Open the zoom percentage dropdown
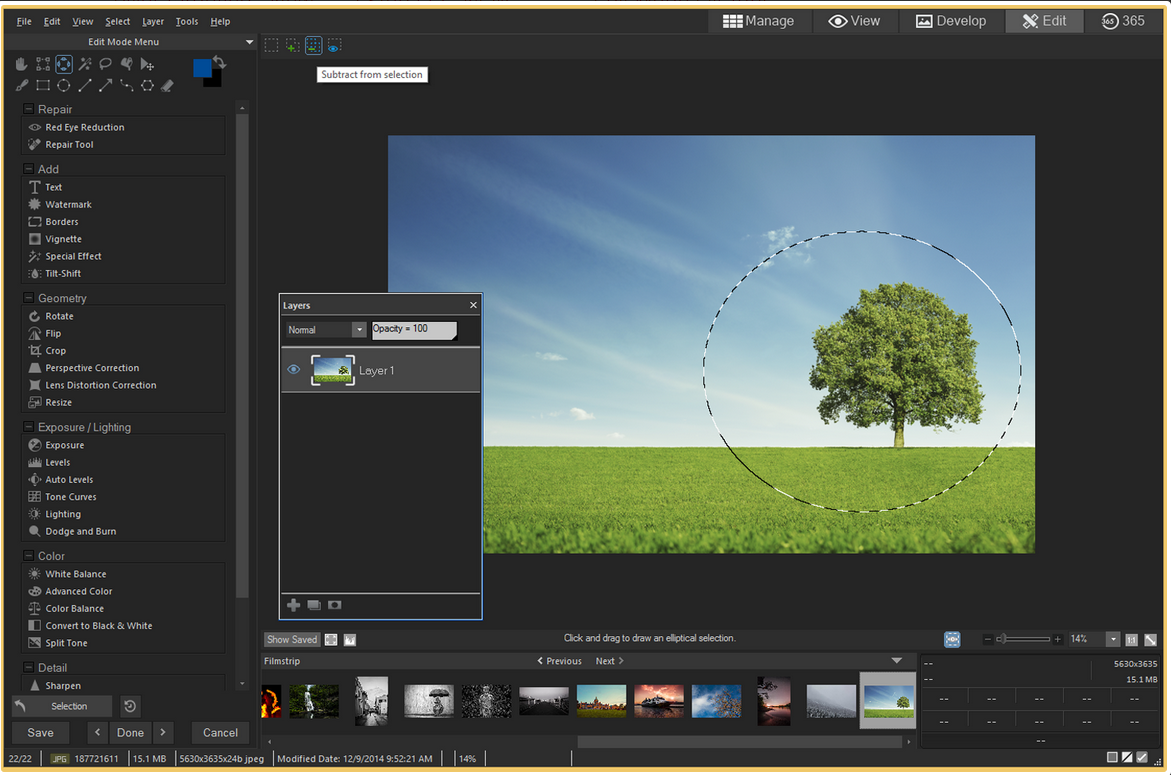 click(x=1112, y=639)
